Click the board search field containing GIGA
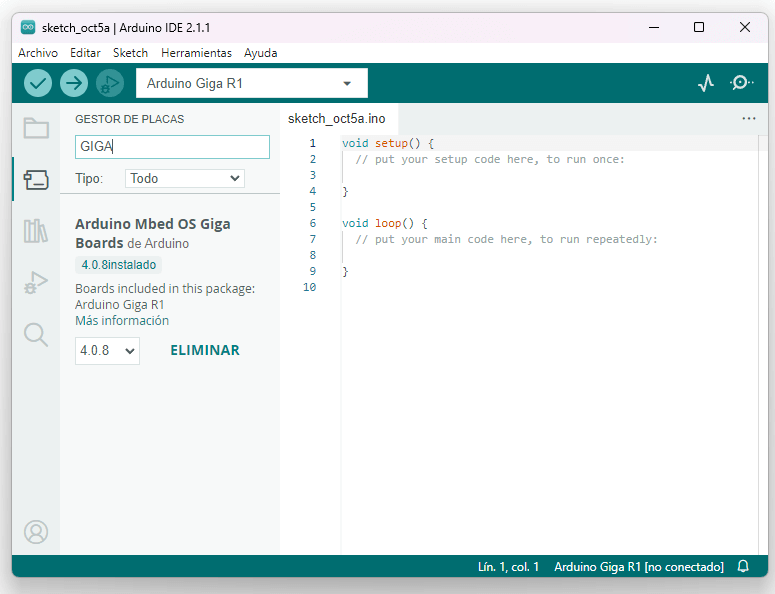This screenshot has height=594, width=775. point(172,147)
